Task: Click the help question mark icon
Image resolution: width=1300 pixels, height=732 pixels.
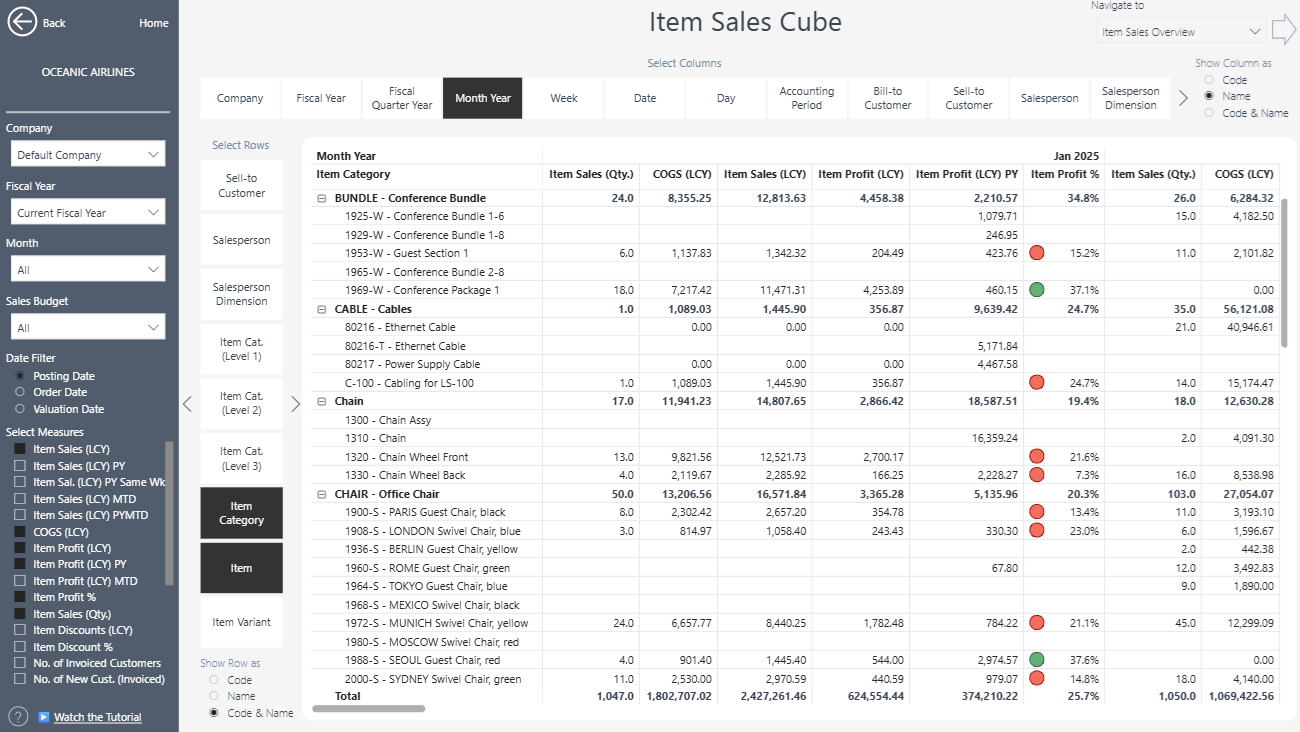Action: (18, 716)
